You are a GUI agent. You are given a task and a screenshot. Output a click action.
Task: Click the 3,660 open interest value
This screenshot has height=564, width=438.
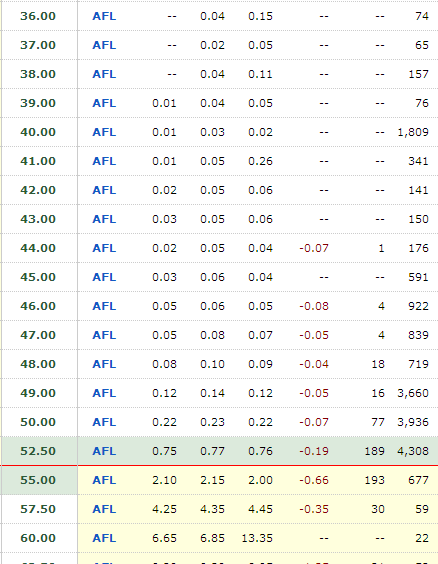click(x=413, y=394)
